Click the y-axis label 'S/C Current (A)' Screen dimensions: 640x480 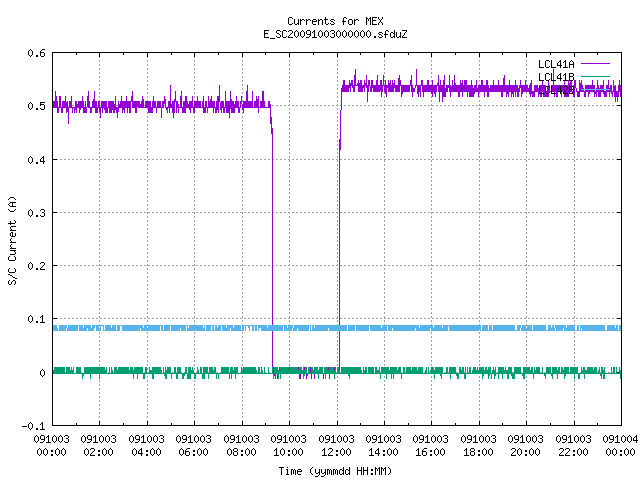tap(13, 240)
